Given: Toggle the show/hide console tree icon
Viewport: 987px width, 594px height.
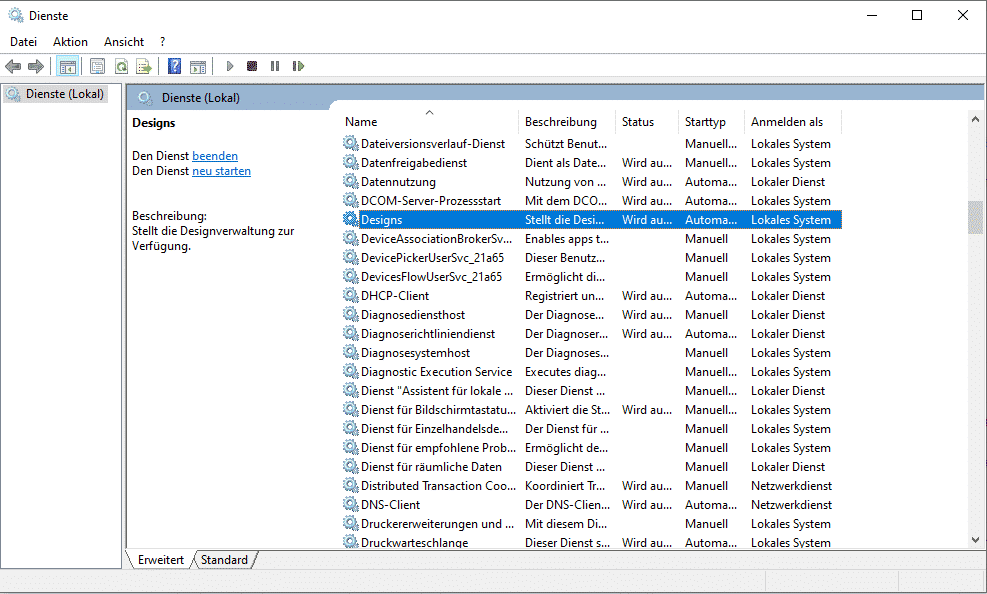Looking at the screenshot, I should click(67, 66).
